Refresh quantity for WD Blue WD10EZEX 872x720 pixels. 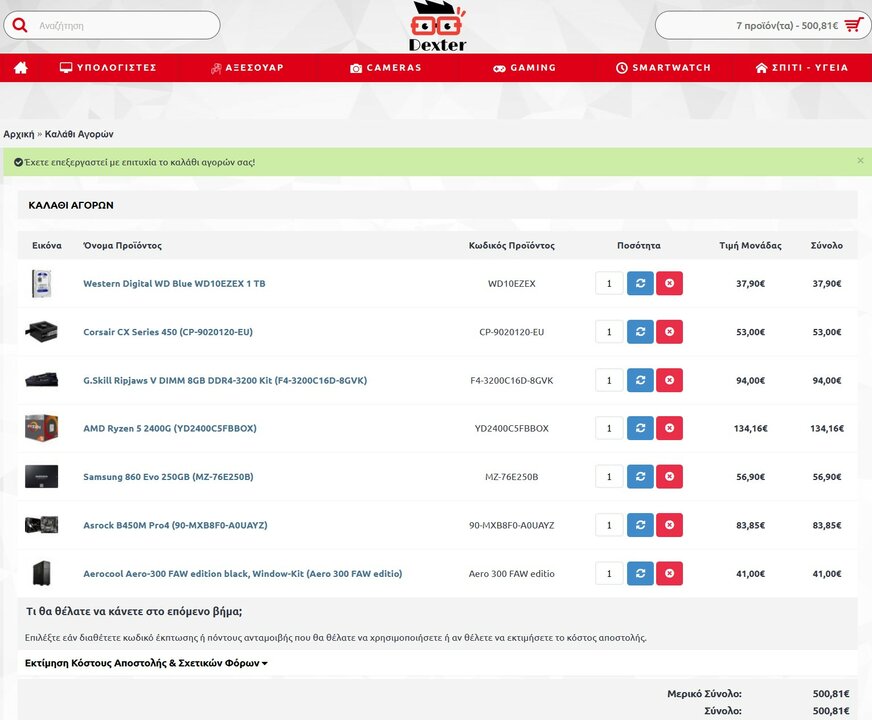click(x=640, y=284)
